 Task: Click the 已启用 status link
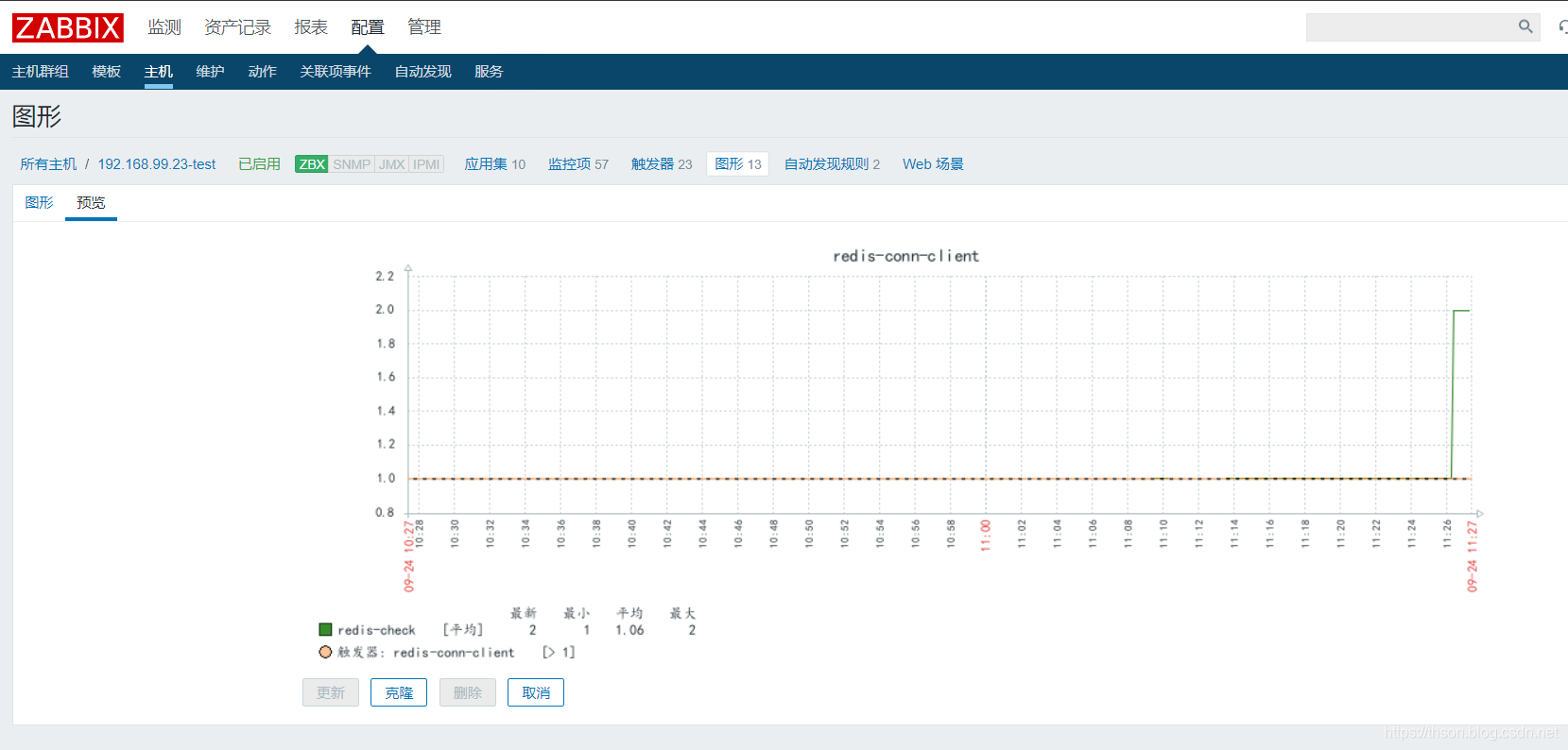click(259, 164)
